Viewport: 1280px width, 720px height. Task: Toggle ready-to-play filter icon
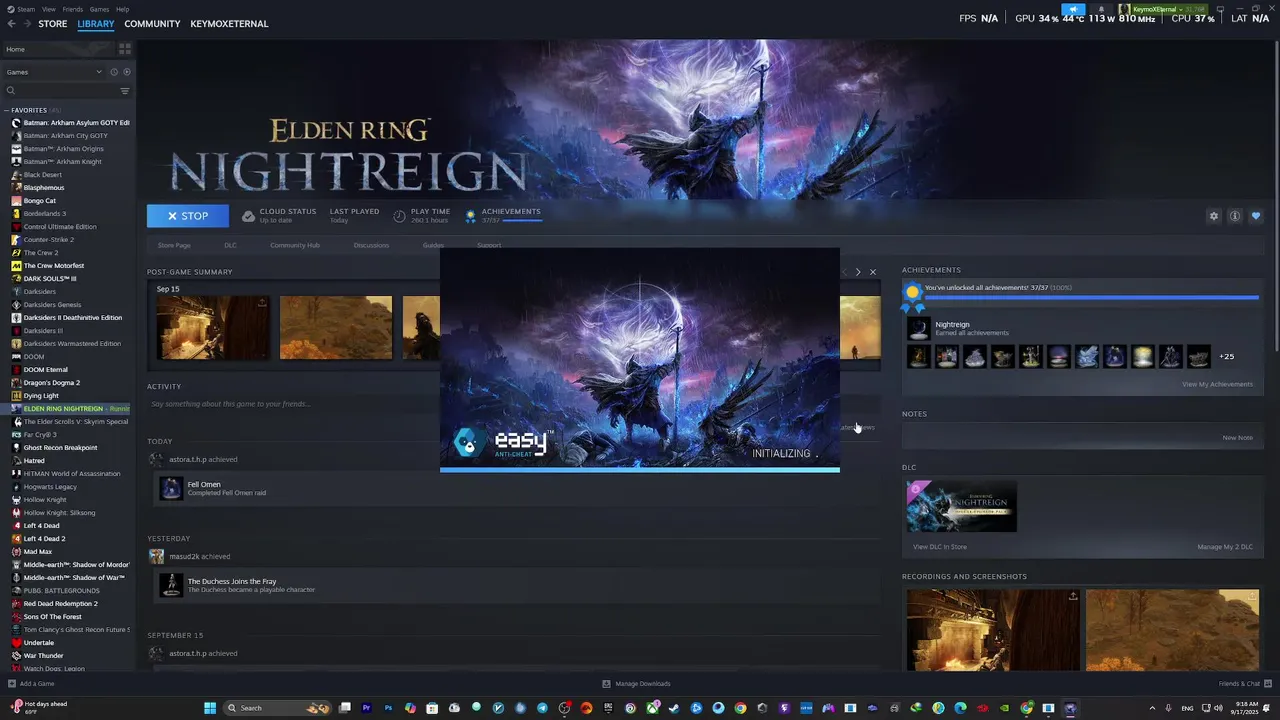tap(126, 72)
